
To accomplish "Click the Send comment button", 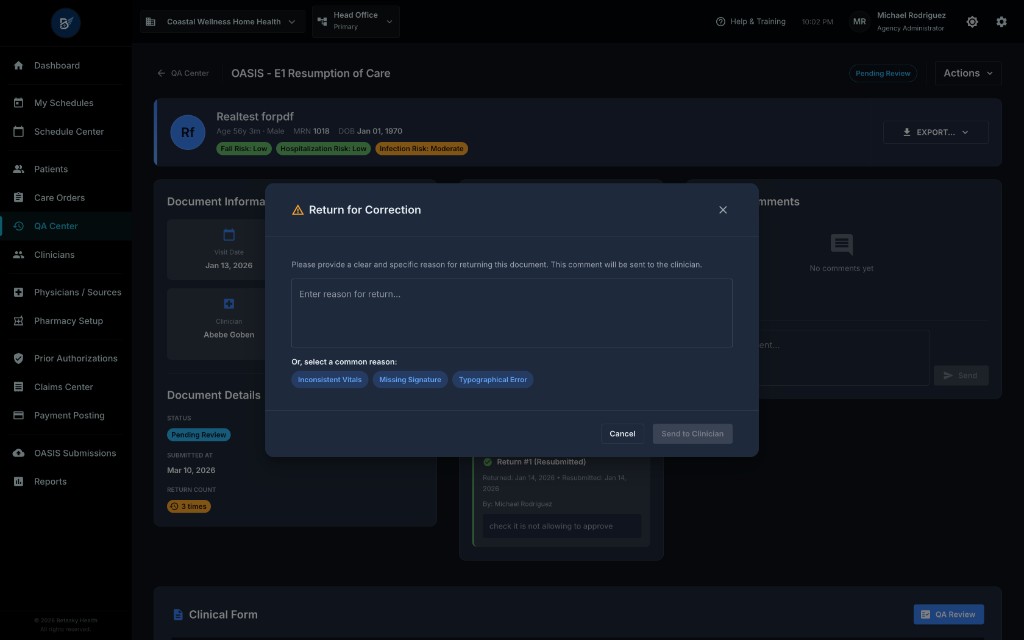I will [x=961, y=376].
